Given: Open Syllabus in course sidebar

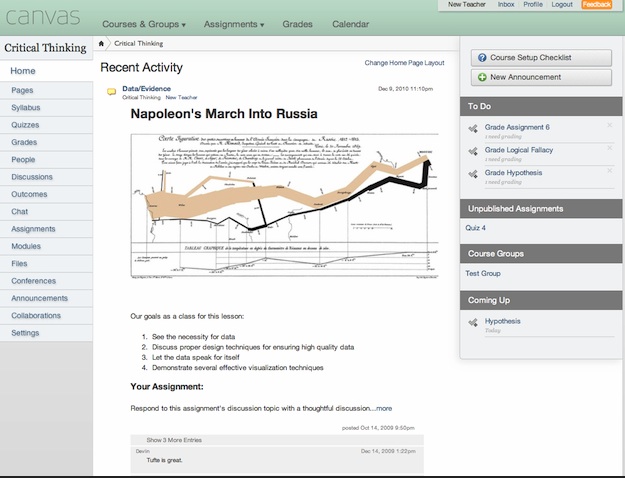Looking at the screenshot, I should point(46,108).
